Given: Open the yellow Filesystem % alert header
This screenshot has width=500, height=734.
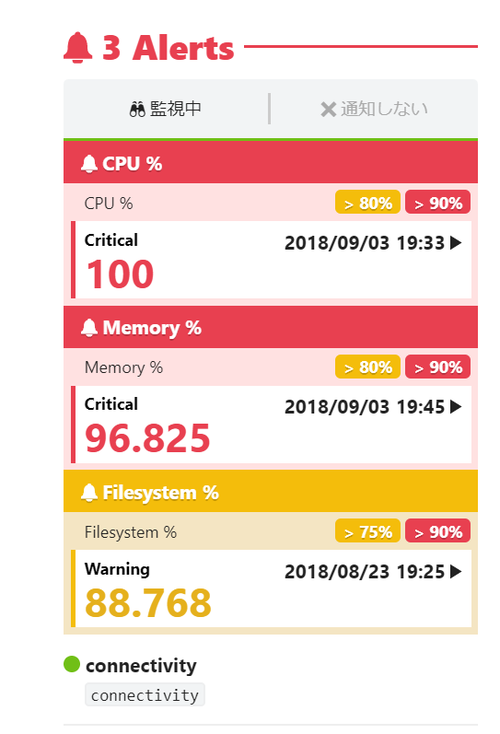Looking at the screenshot, I should click(271, 491).
